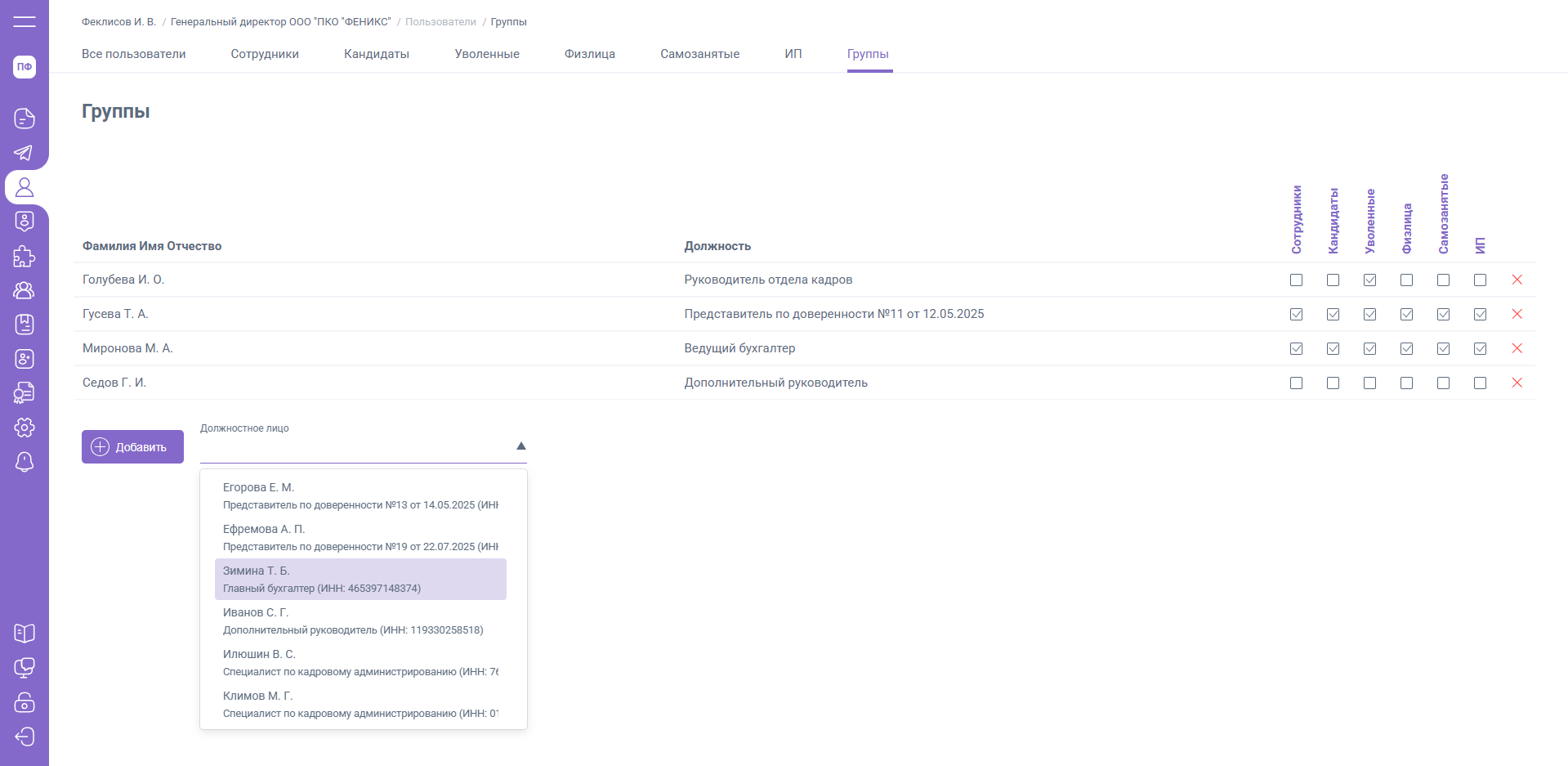Remove Голубева И. О. with the red cross
1568x766 pixels.
tap(1517, 280)
